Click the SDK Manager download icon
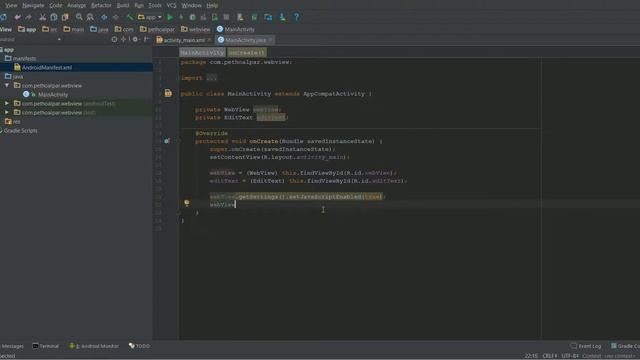This screenshot has width=640, height=360. [282, 17]
